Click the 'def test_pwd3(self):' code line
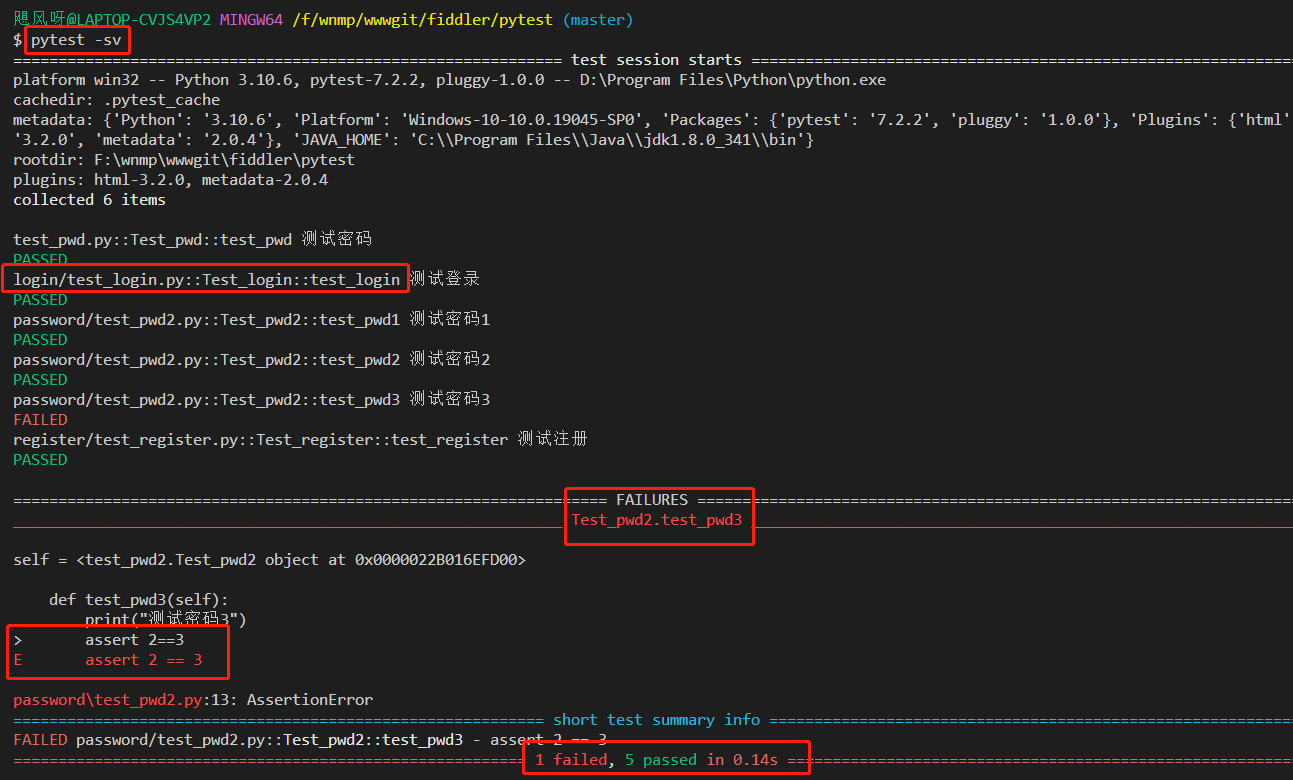The image size is (1293, 780). 139,600
